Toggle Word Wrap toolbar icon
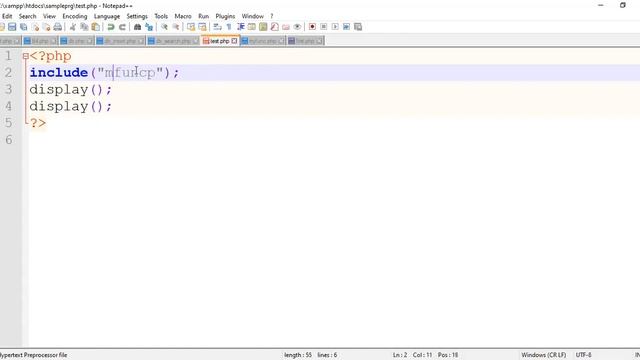This screenshot has height=360, width=640. tap(217, 27)
